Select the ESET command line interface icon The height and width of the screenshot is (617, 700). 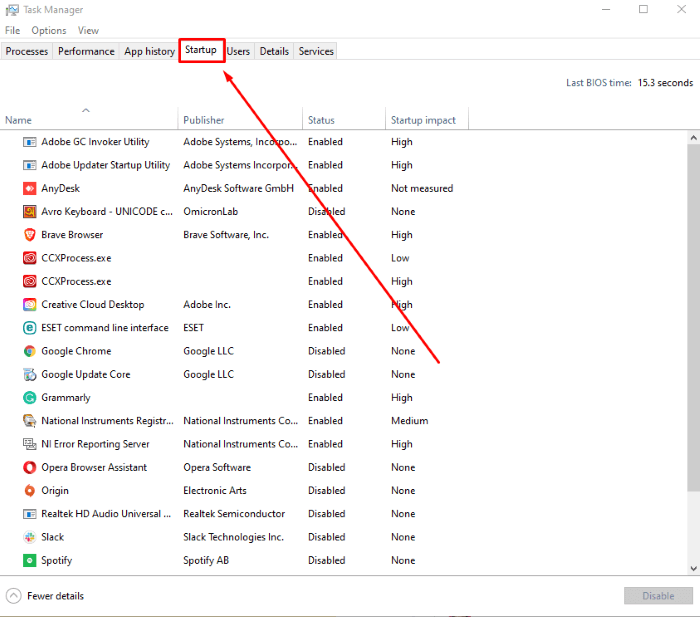click(x=29, y=328)
